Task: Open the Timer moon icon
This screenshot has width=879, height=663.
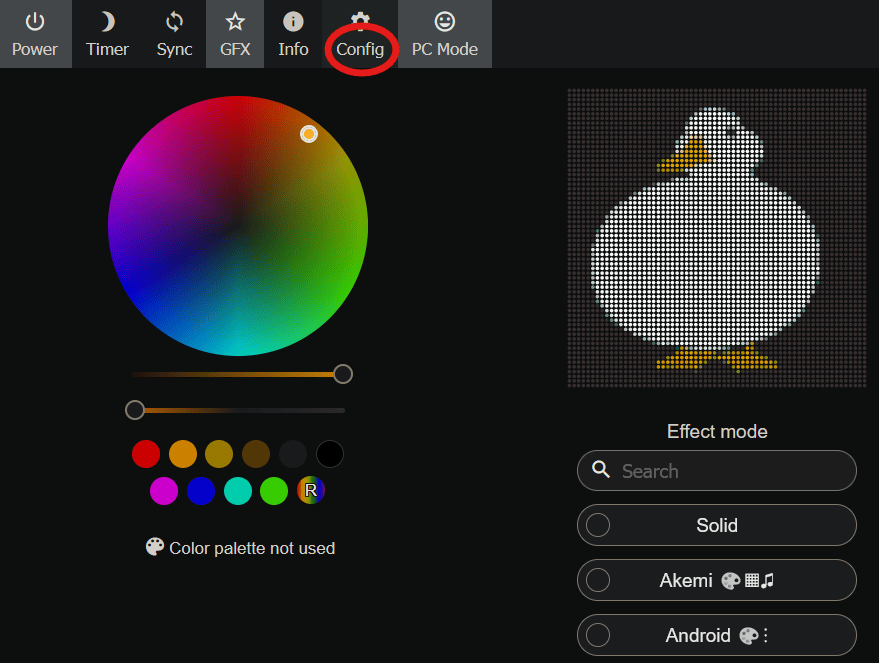Action: click(107, 34)
